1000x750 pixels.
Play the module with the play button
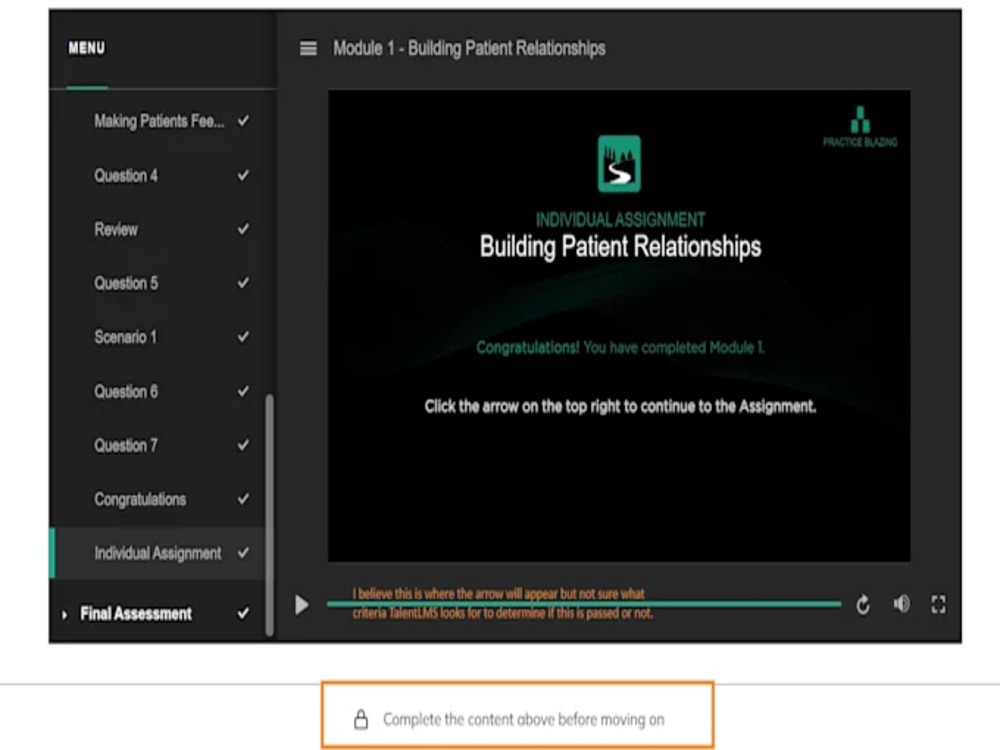(x=302, y=605)
